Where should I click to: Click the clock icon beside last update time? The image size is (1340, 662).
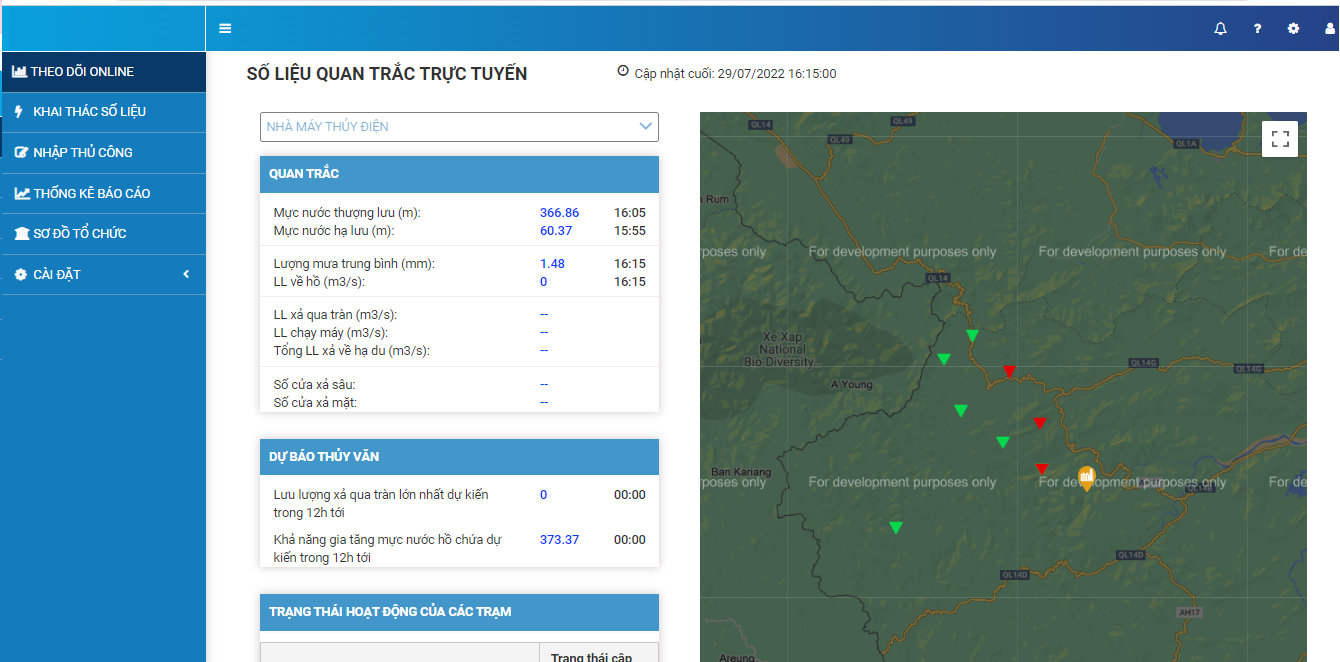click(623, 72)
